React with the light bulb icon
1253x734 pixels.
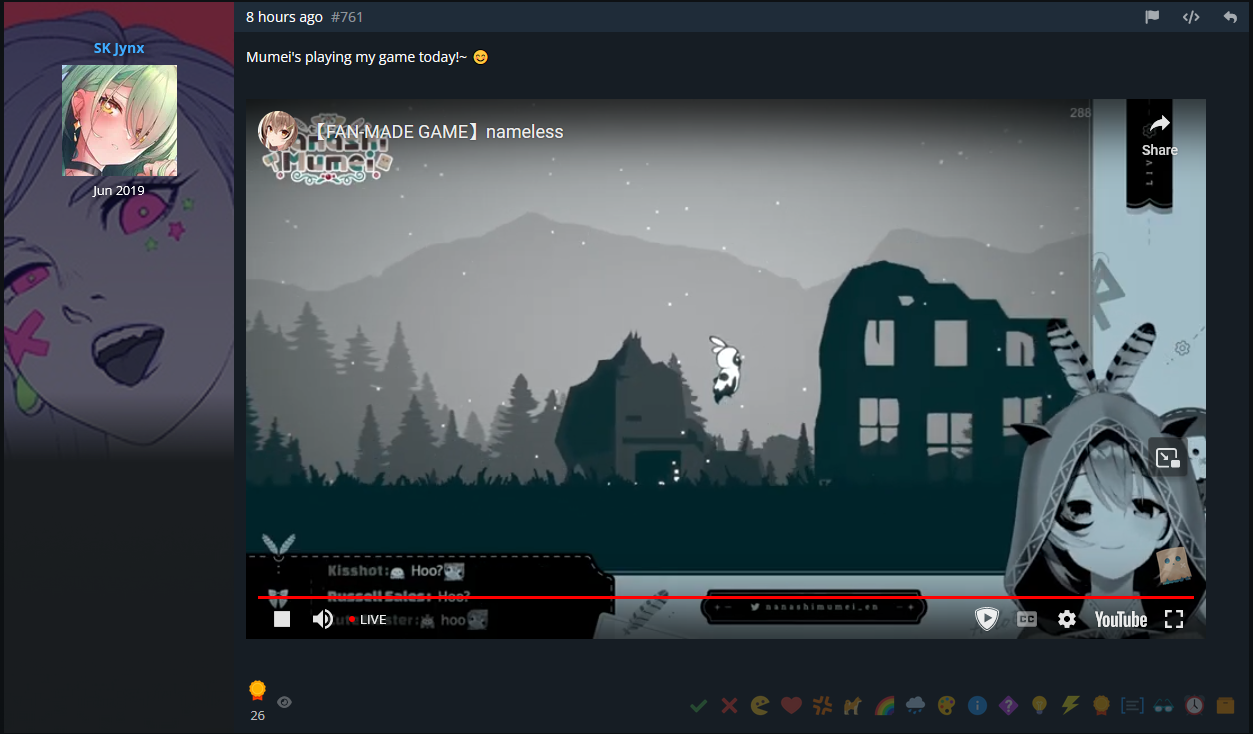click(x=1040, y=706)
